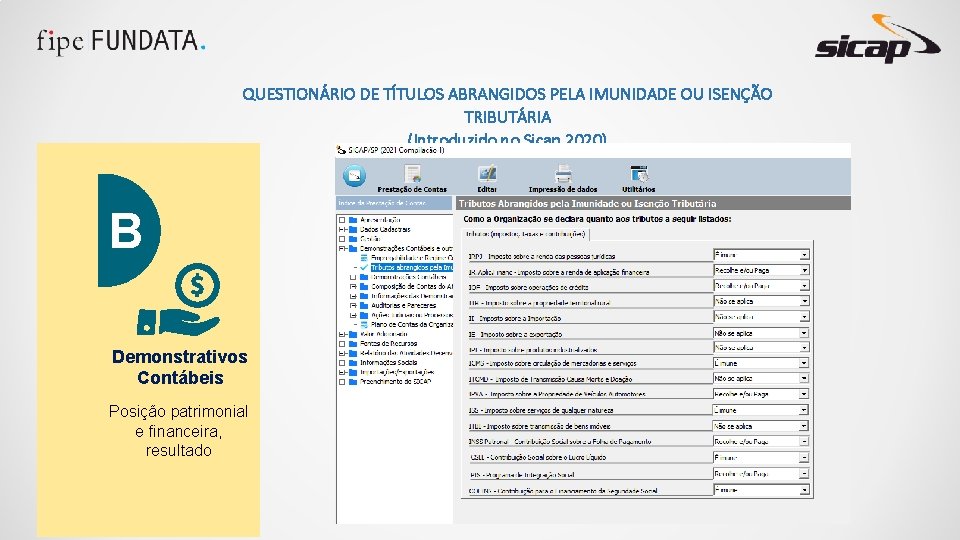This screenshot has height=540, width=960.
Task: Open the ITR propriedade territorial rural dropdown
Action: (x=804, y=301)
